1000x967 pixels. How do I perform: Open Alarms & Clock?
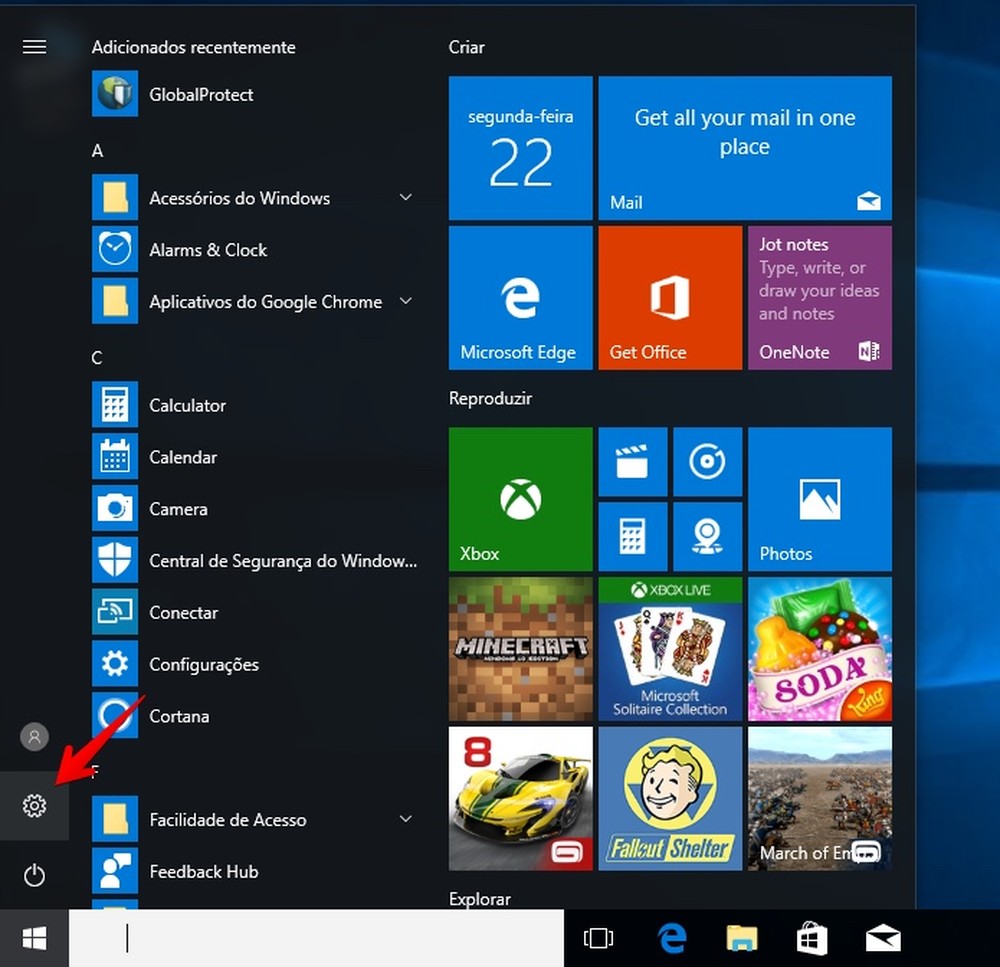pyautogui.click(x=208, y=249)
